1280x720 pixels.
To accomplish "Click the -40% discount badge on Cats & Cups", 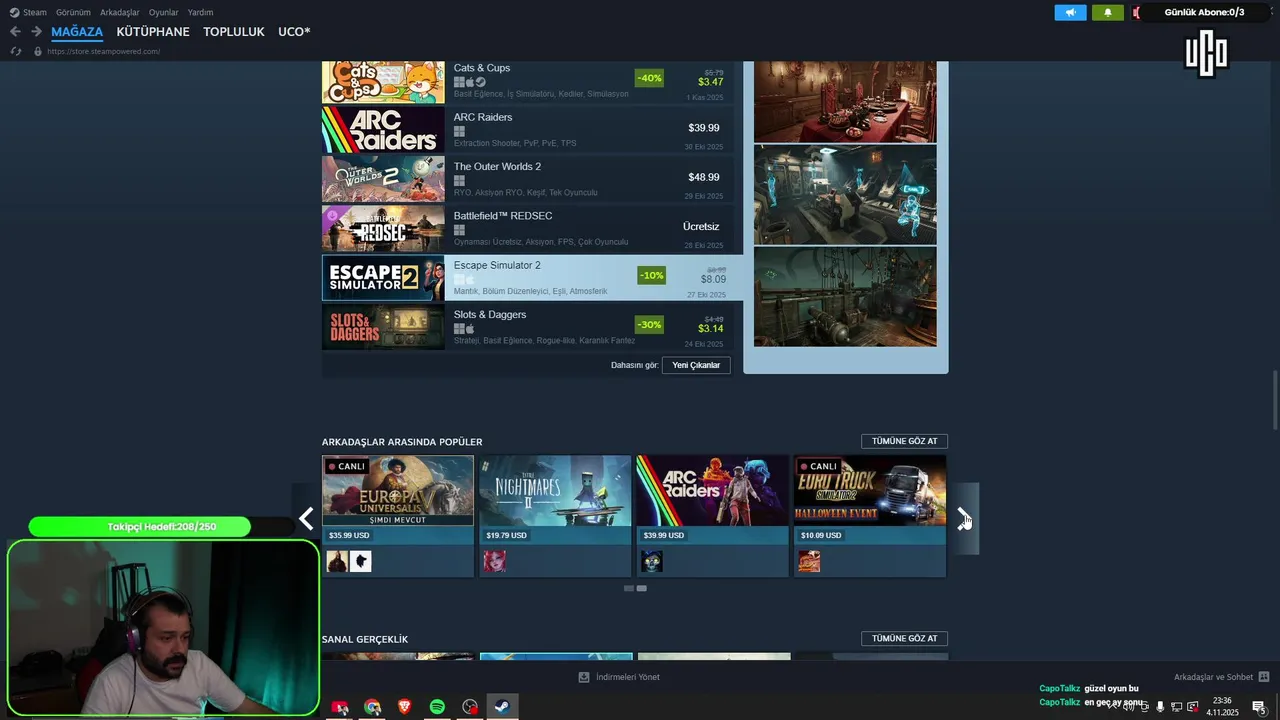I will (x=649, y=78).
